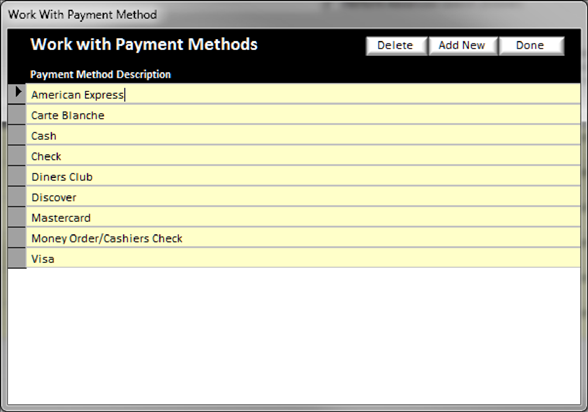Select the Visa payment method field
Image resolution: width=588 pixels, height=412 pixels.
(303, 258)
